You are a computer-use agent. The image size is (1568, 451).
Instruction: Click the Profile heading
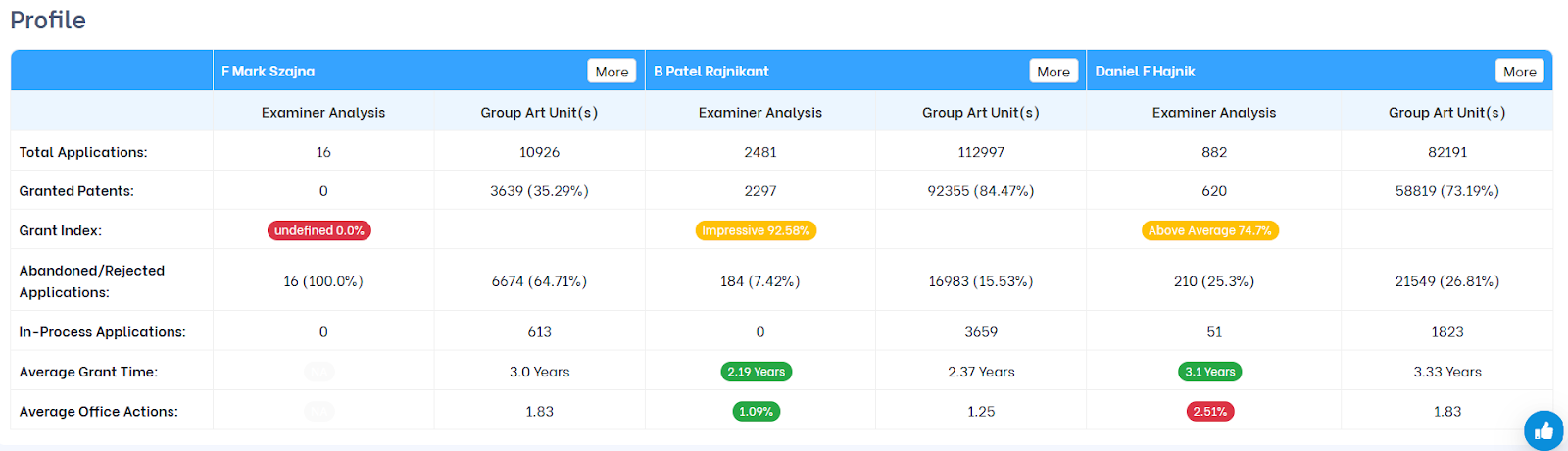(x=48, y=21)
